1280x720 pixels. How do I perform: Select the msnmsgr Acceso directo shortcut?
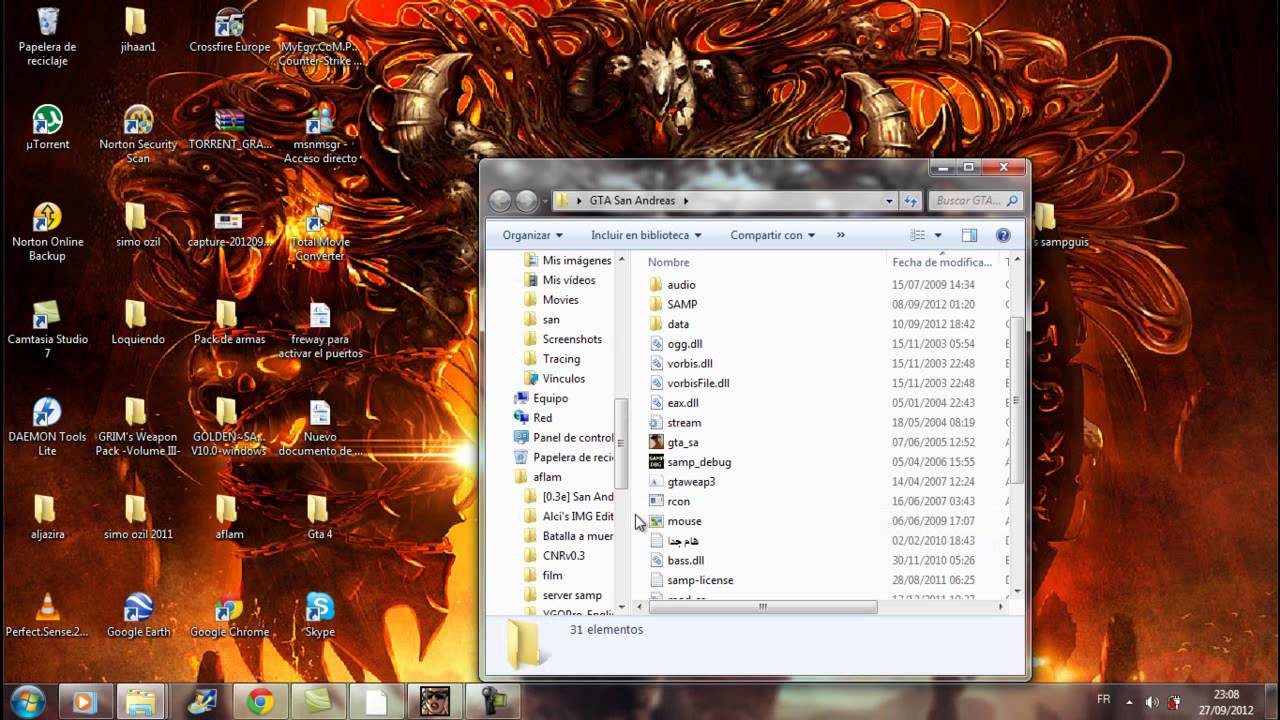point(320,134)
